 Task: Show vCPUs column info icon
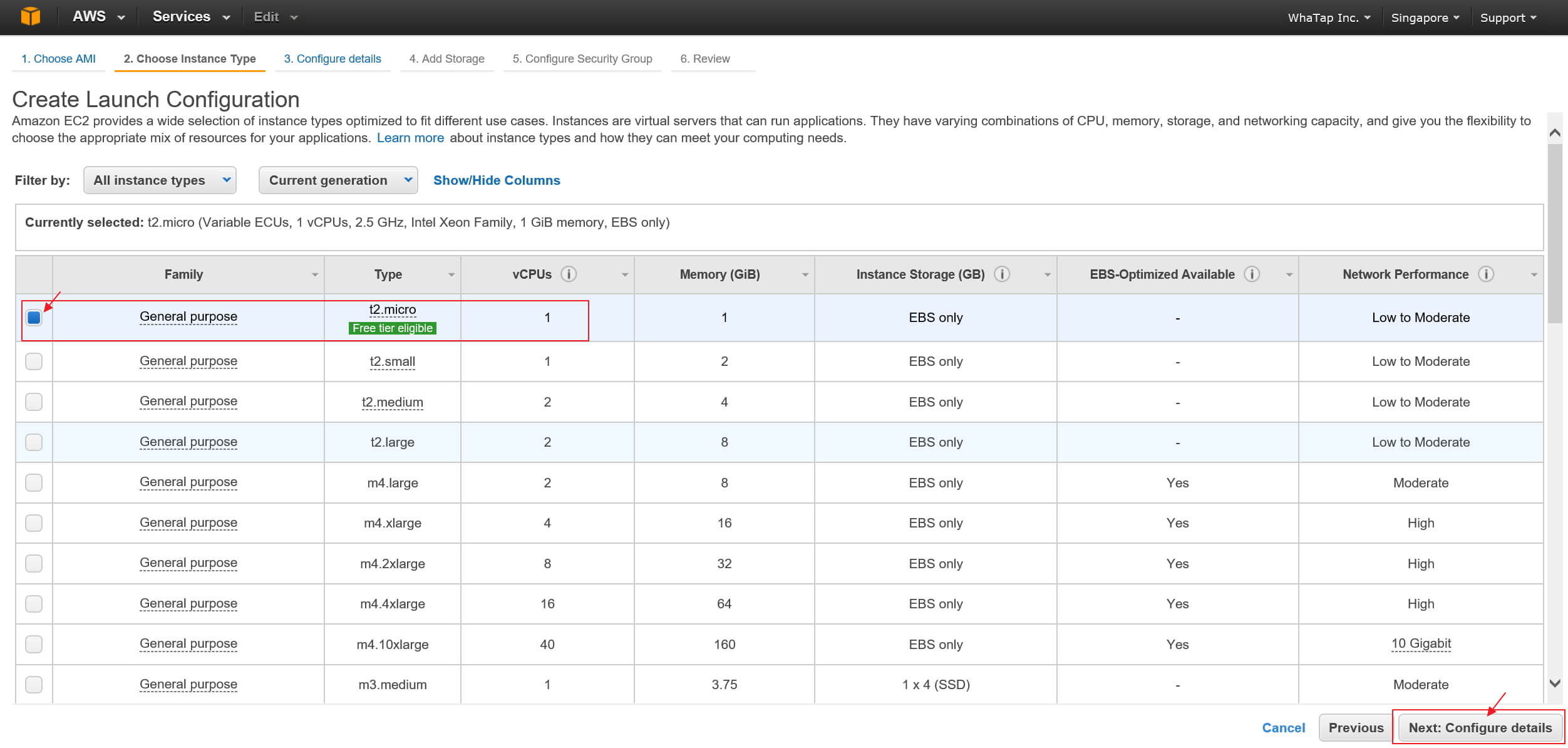tap(569, 274)
